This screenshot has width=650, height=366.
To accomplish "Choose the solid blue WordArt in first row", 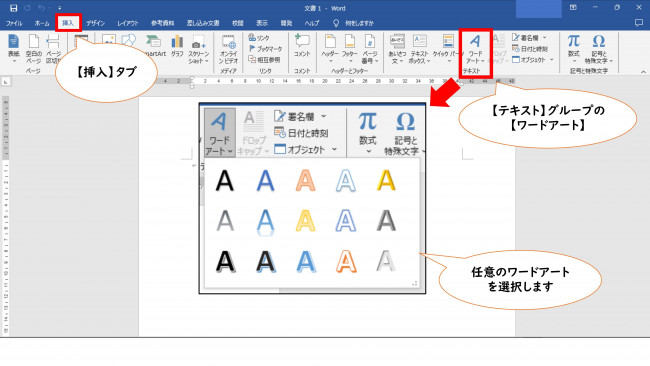I will 265,181.
